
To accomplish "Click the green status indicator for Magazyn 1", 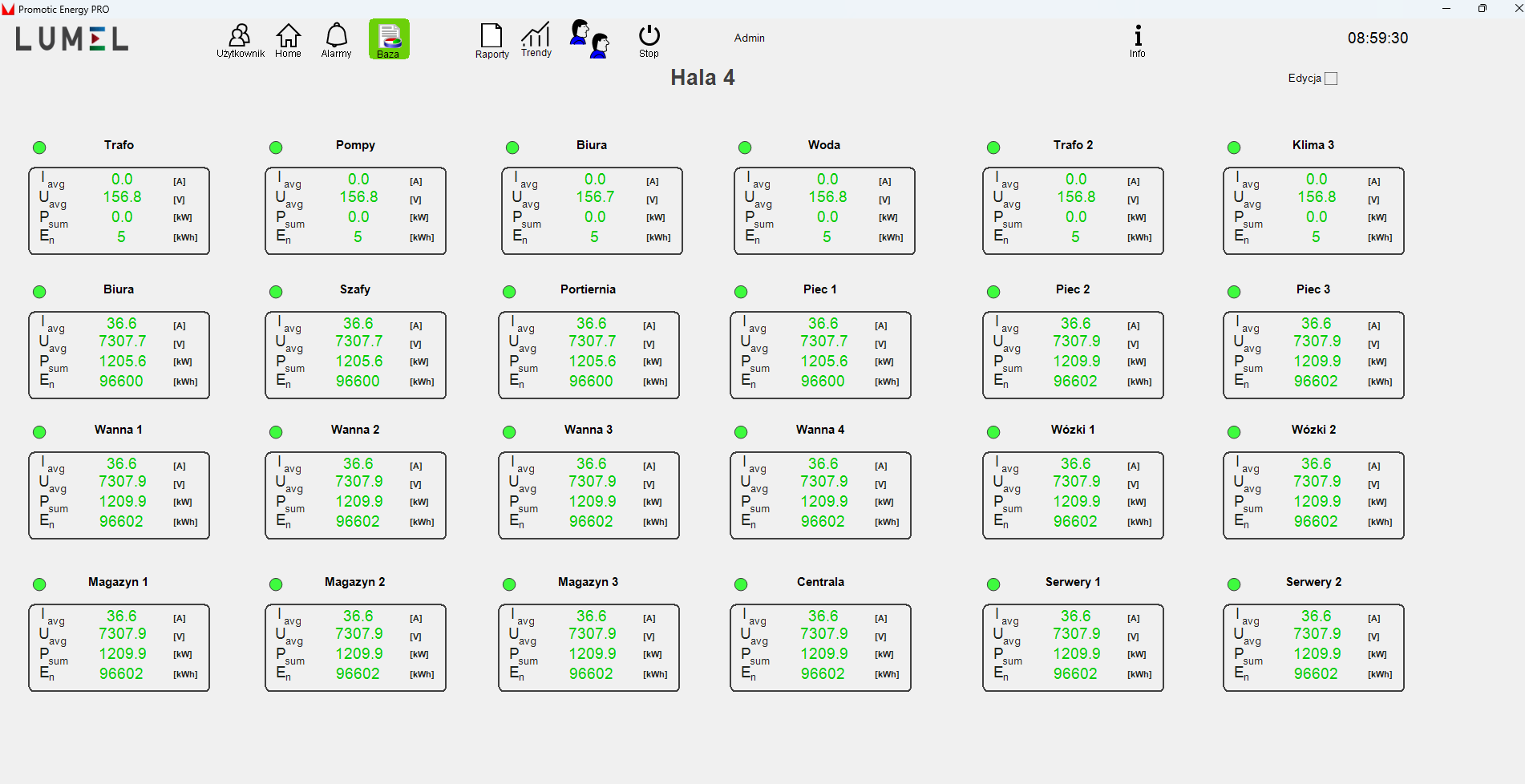I will point(39,584).
